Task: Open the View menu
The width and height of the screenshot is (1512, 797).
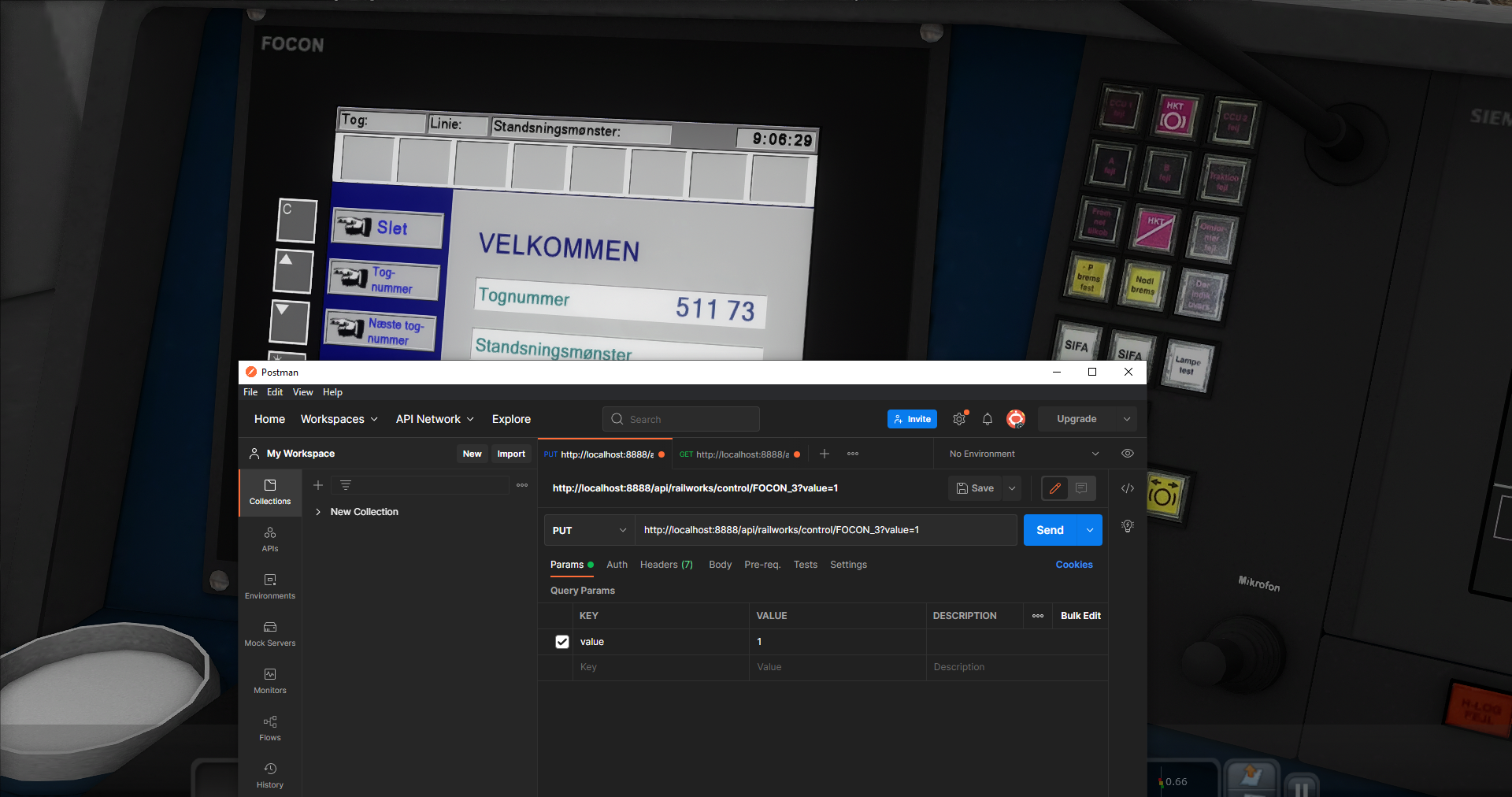Action: (x=302, y=392)
